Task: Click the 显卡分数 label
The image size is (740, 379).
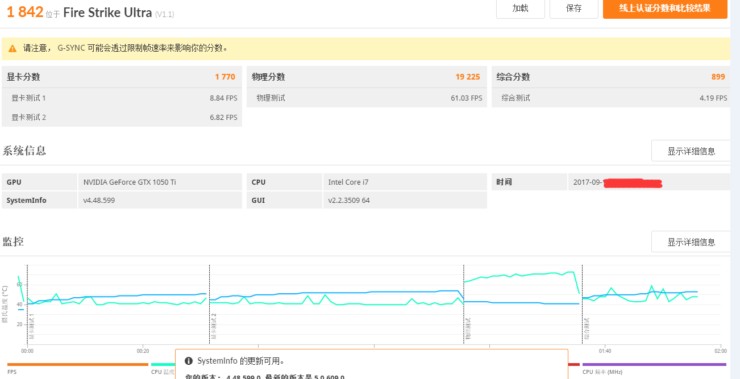Action: pyautogui.click(x=23, y=77)
